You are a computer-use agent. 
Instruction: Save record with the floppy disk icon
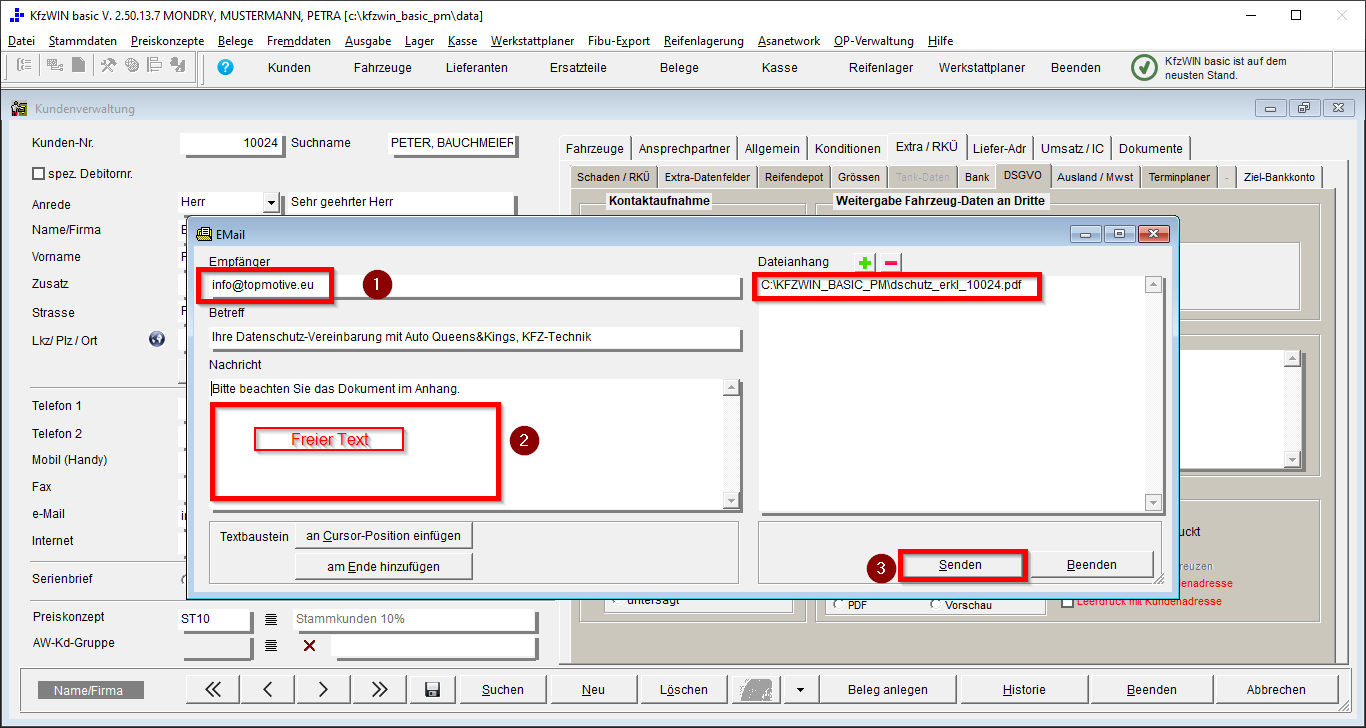click(x=433, y=689)
